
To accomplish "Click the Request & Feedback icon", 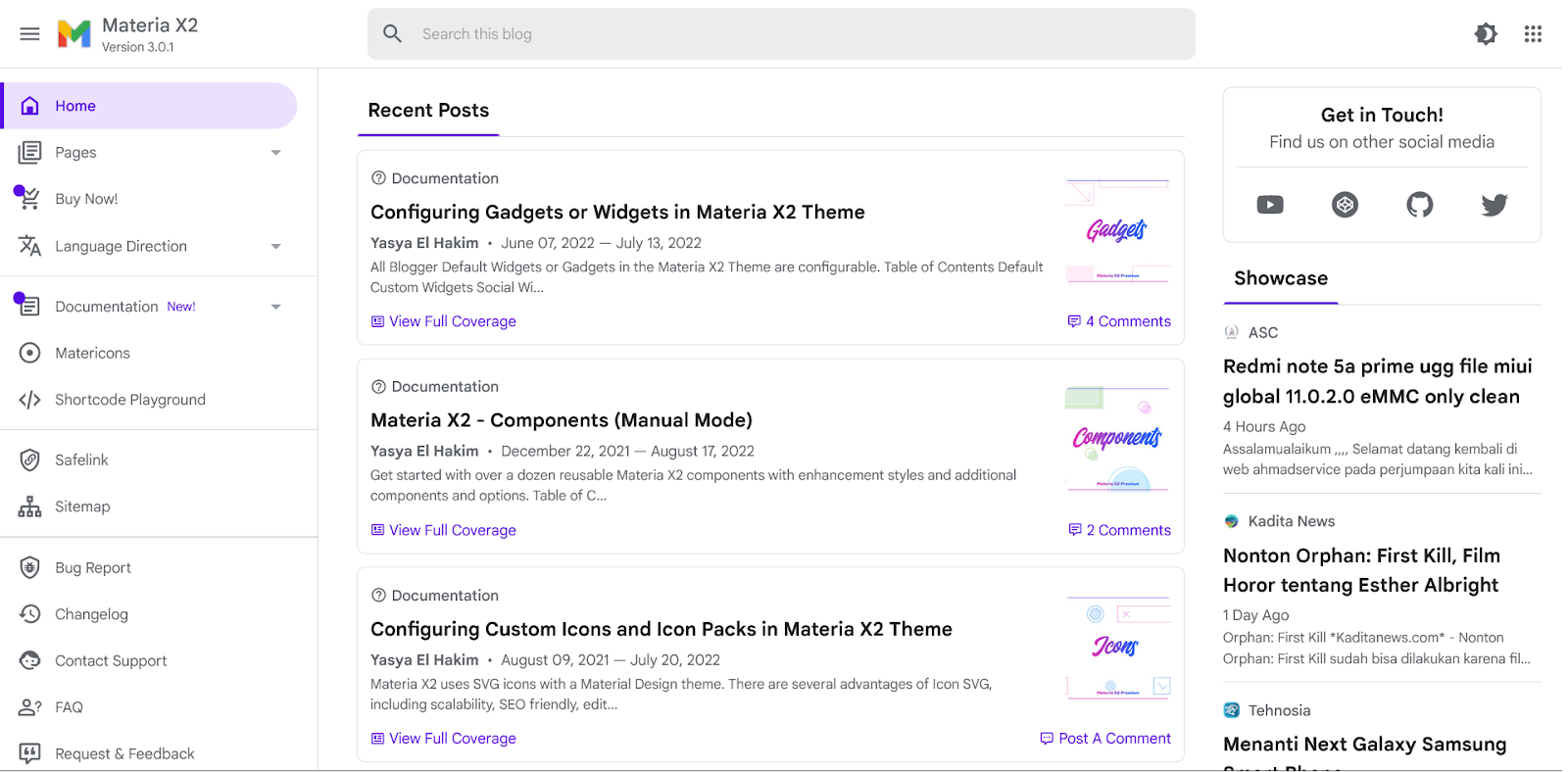I will coord(30,753).
